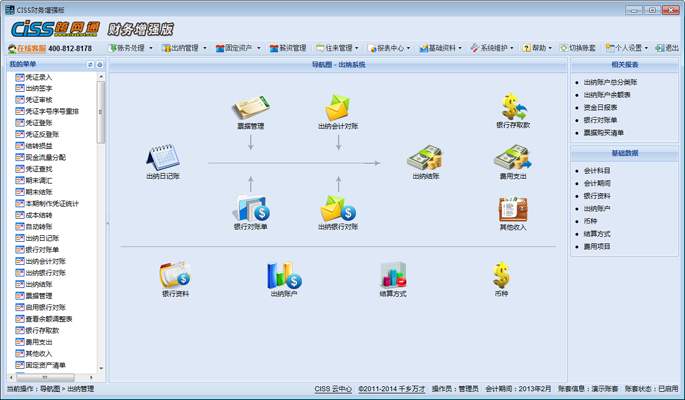Image resolution: width=685 pixels, height=400 pixels.
Task: Select 凭证录入 in the 我的菜单 list
Action: (38, 77)
